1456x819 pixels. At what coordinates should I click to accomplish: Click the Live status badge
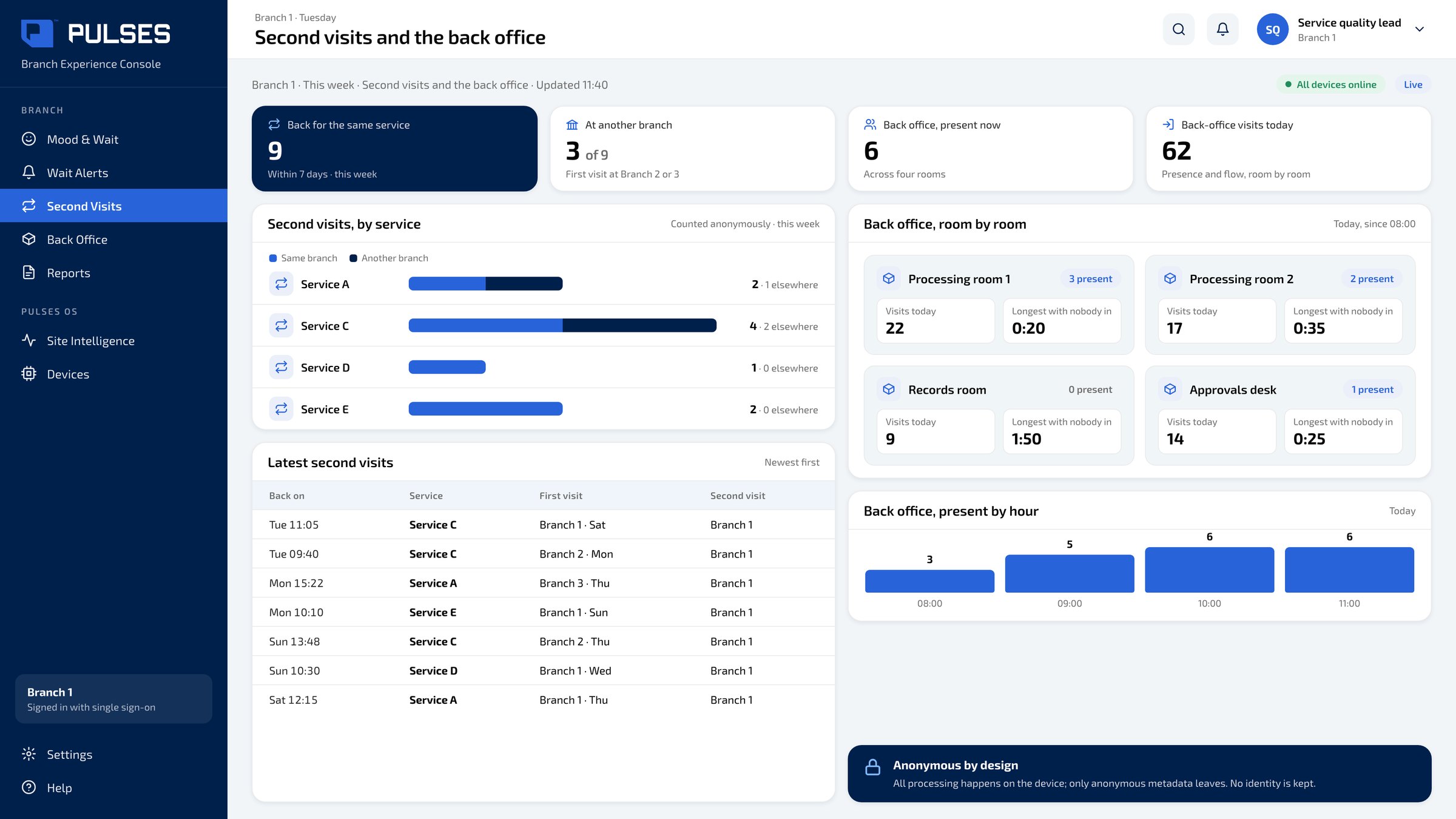coord(1413,84)
